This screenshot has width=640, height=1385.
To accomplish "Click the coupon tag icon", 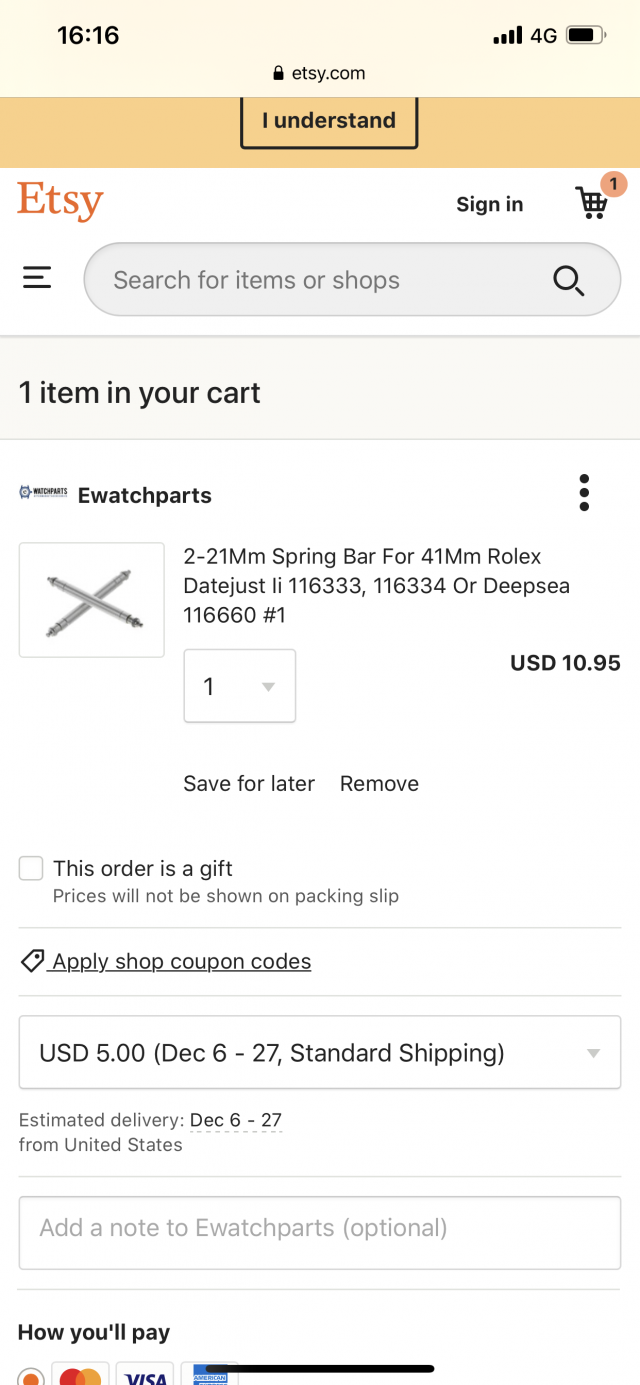I will point(32,961).
